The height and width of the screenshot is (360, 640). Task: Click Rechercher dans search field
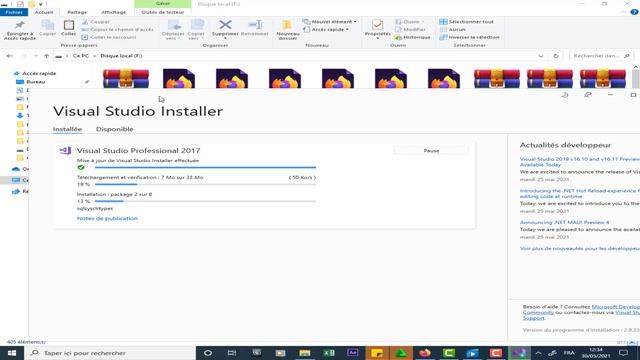click(x=600, y=56)
